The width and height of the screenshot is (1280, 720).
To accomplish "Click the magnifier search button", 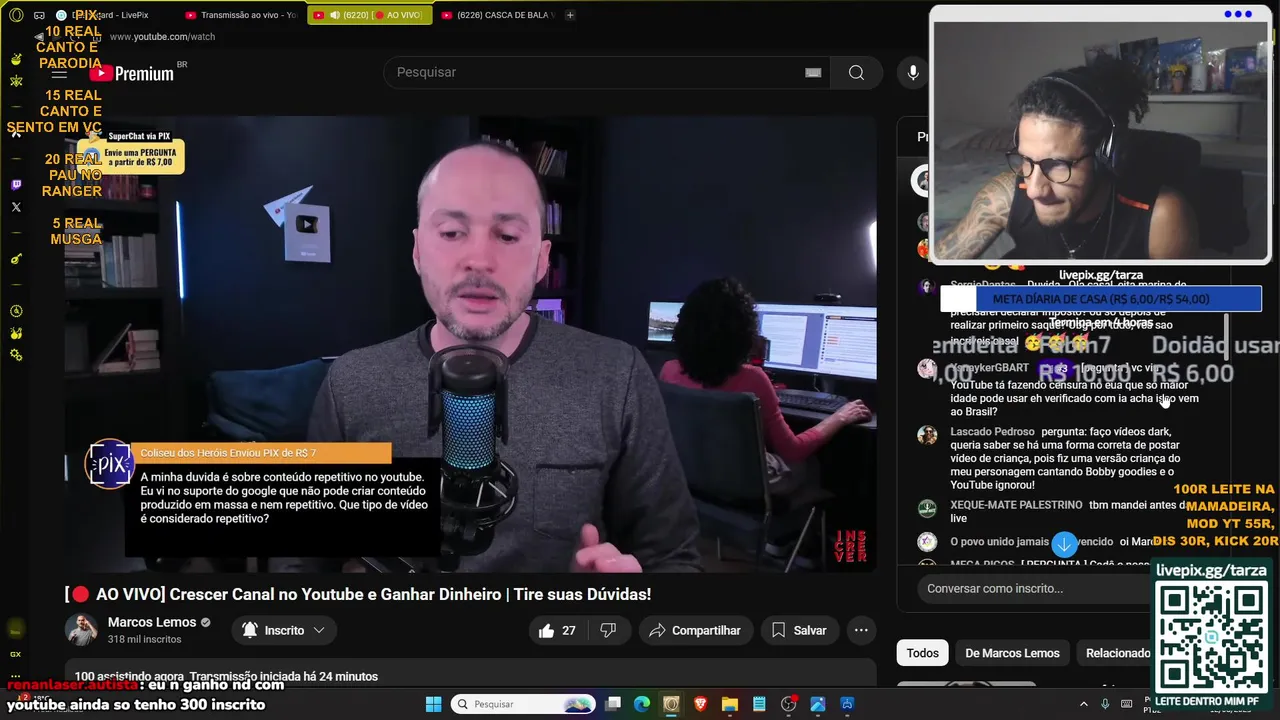I will 856,72.
